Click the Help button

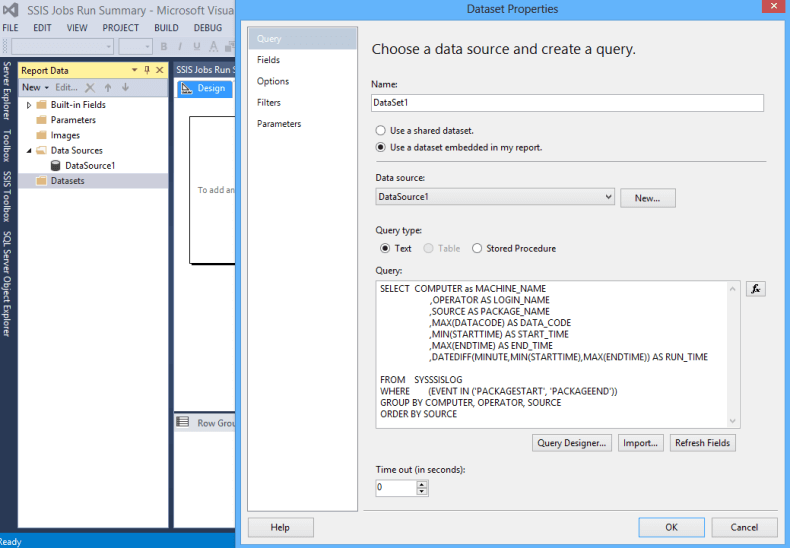click(x=280, y=527)
